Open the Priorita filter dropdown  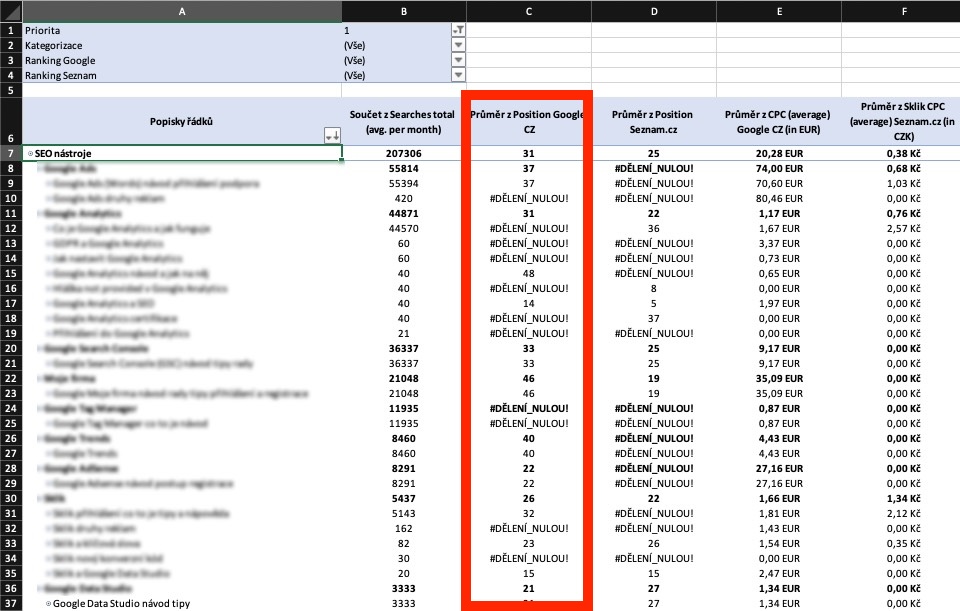click(x=458, y=30)
